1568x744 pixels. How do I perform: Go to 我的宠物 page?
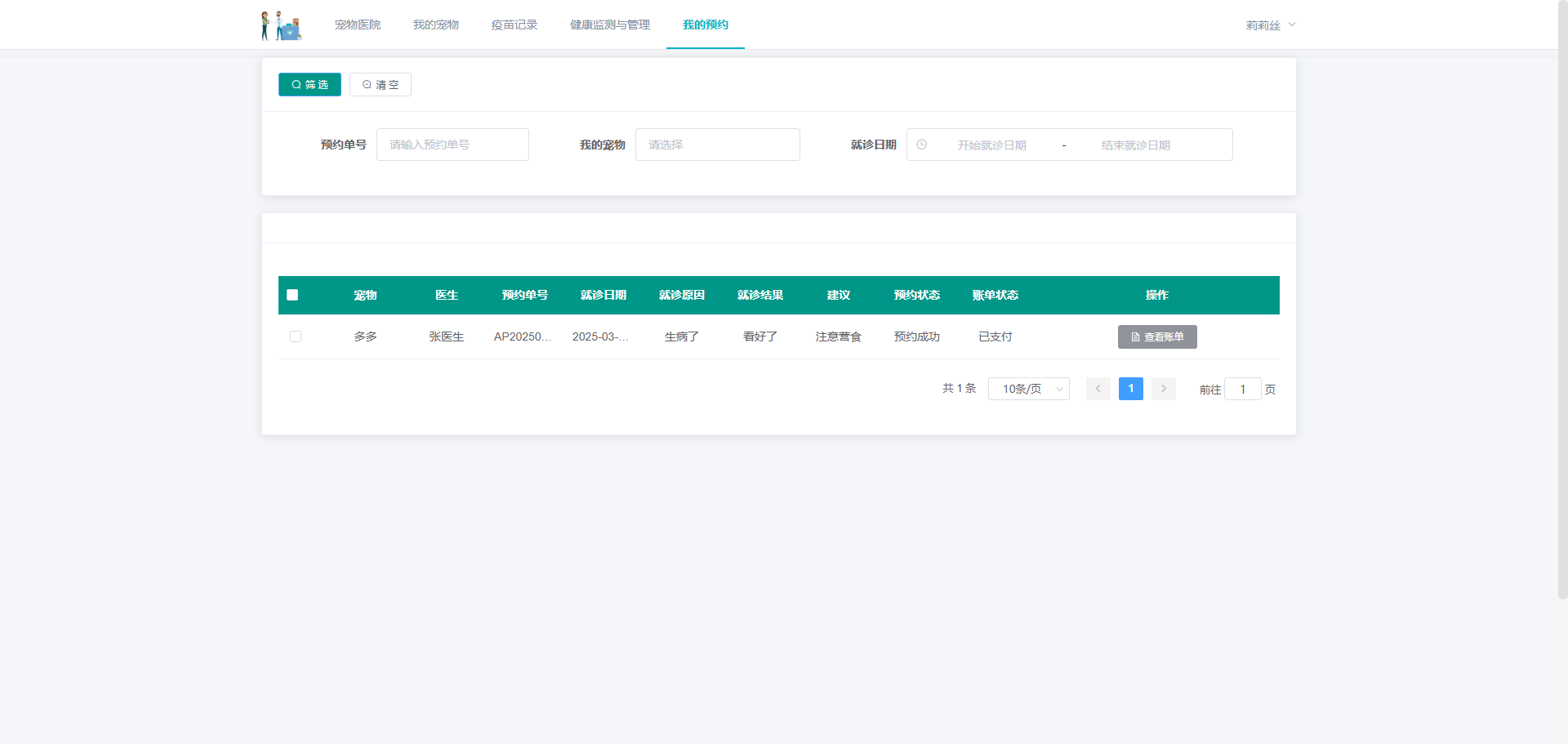pyautogui.click(x=436, y=25)
